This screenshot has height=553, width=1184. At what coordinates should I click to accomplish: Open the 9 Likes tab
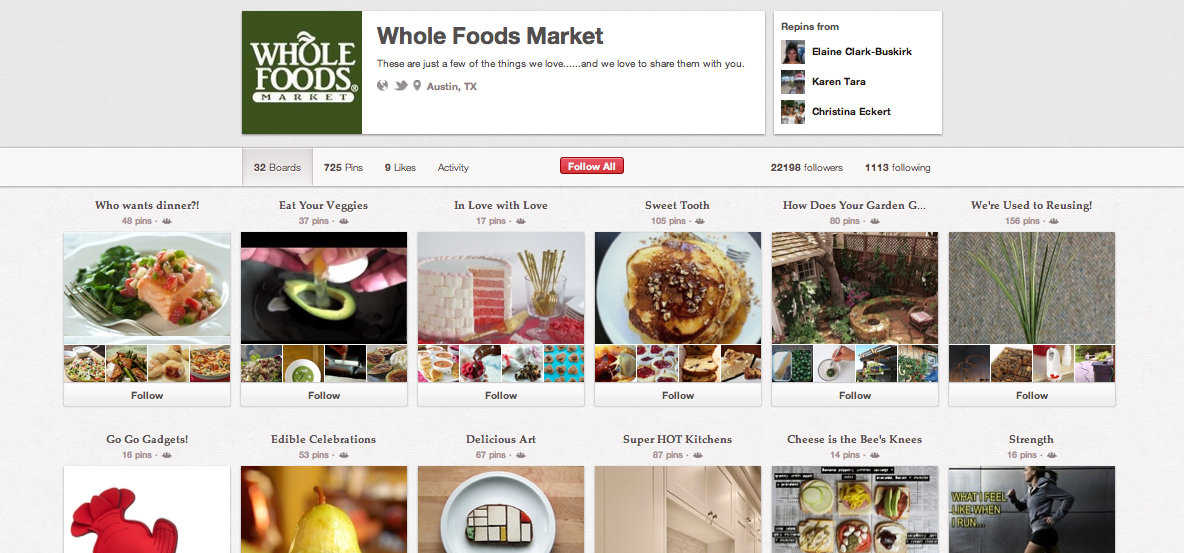click(x=400, y=168)
